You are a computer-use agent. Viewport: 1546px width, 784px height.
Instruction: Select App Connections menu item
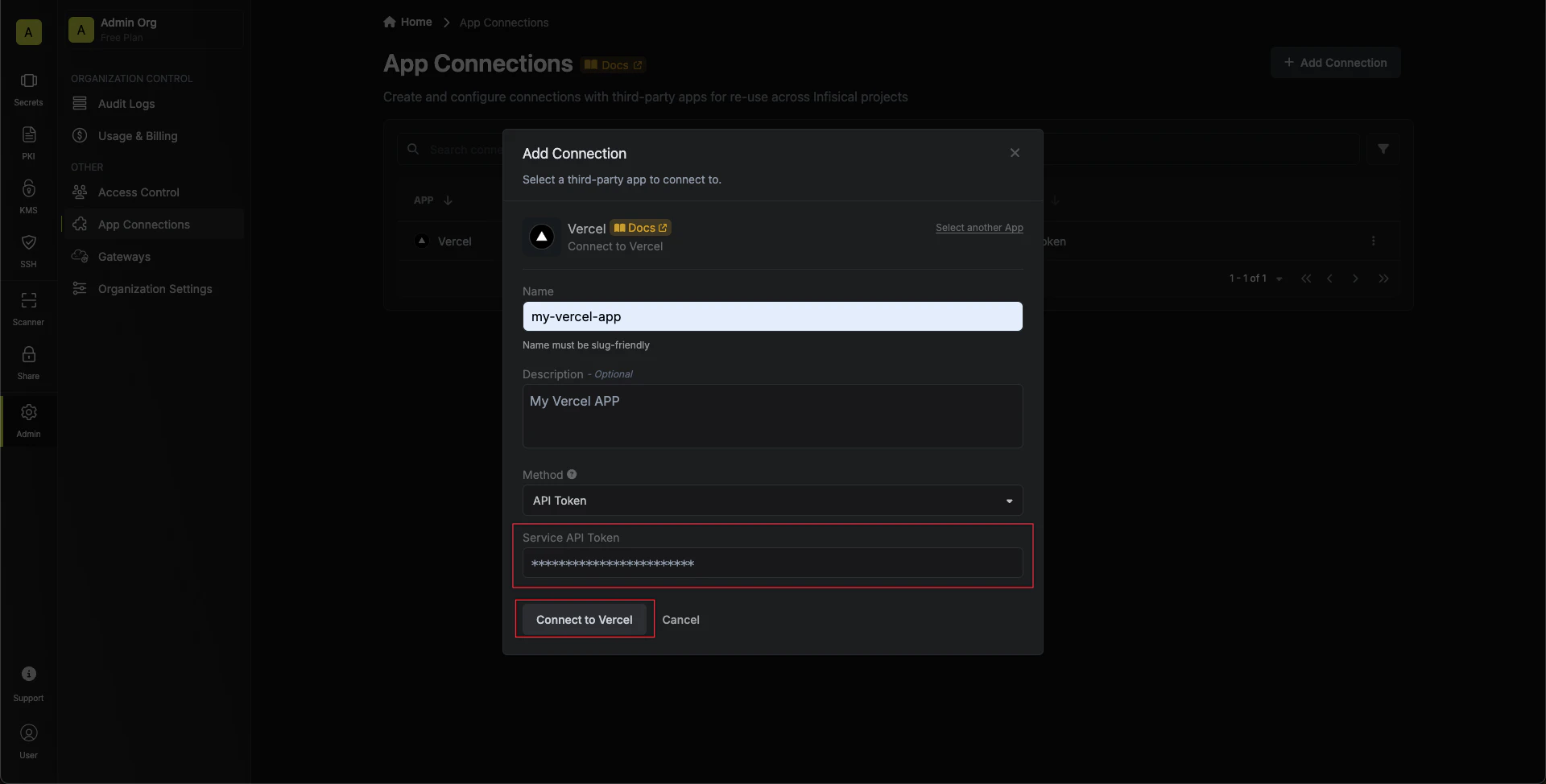[153, 225]
